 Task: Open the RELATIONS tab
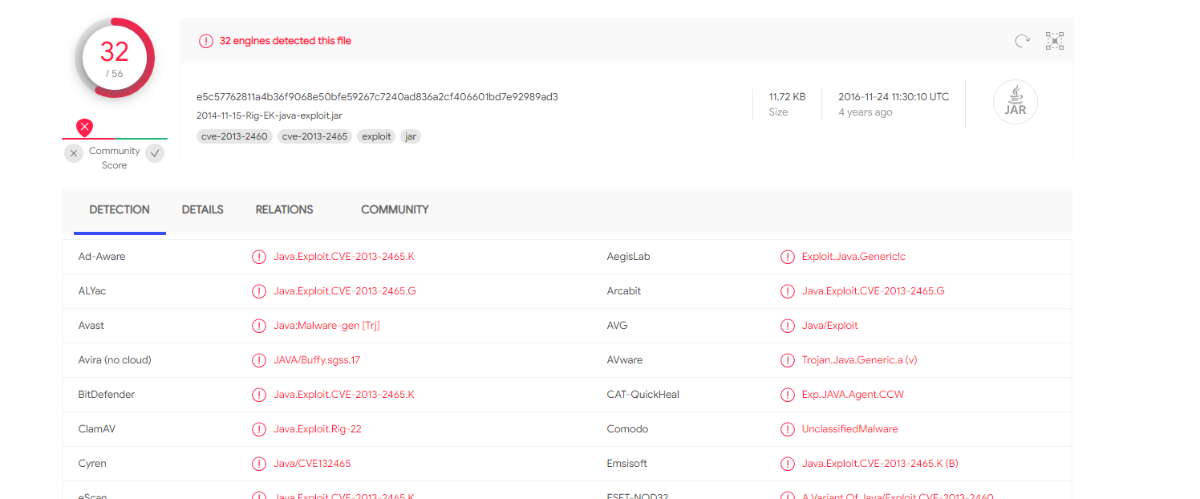tap(284, 210)
